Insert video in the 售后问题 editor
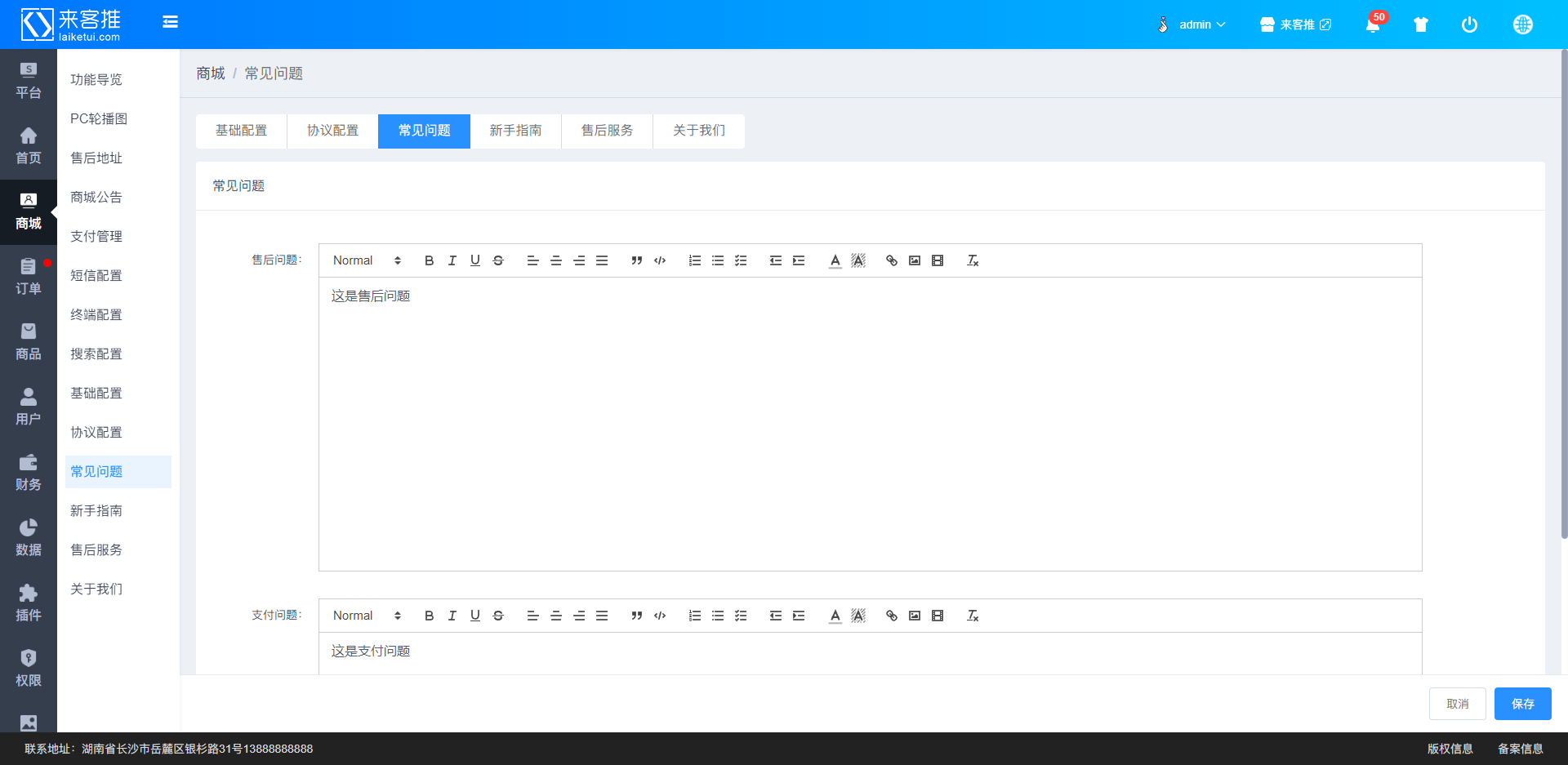 937,260
